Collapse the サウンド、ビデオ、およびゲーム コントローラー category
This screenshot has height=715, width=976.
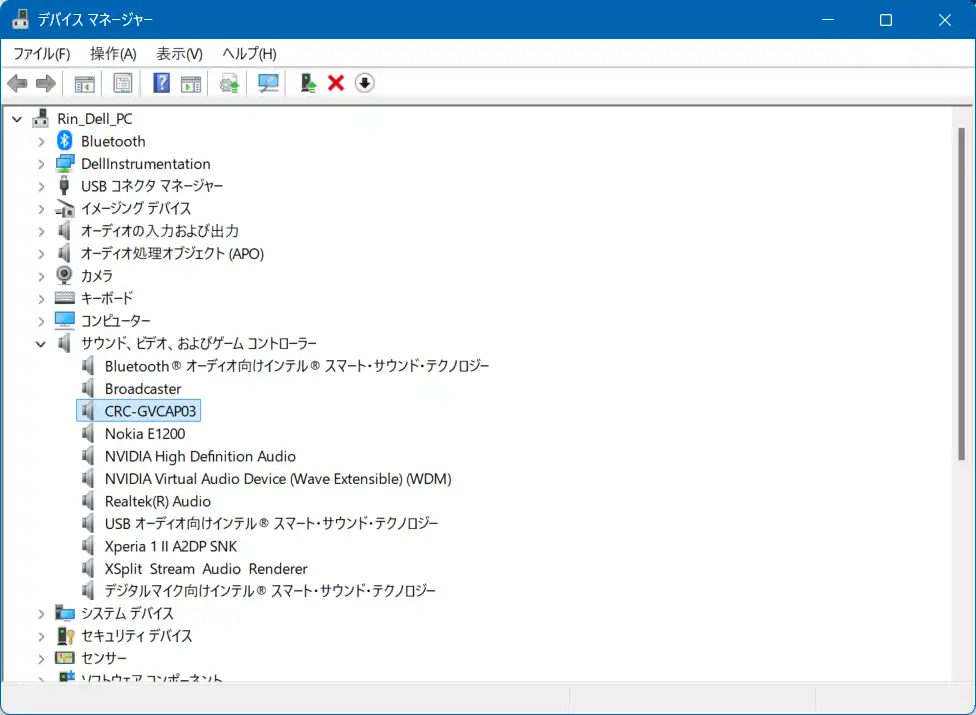click(x=41, y=344)
